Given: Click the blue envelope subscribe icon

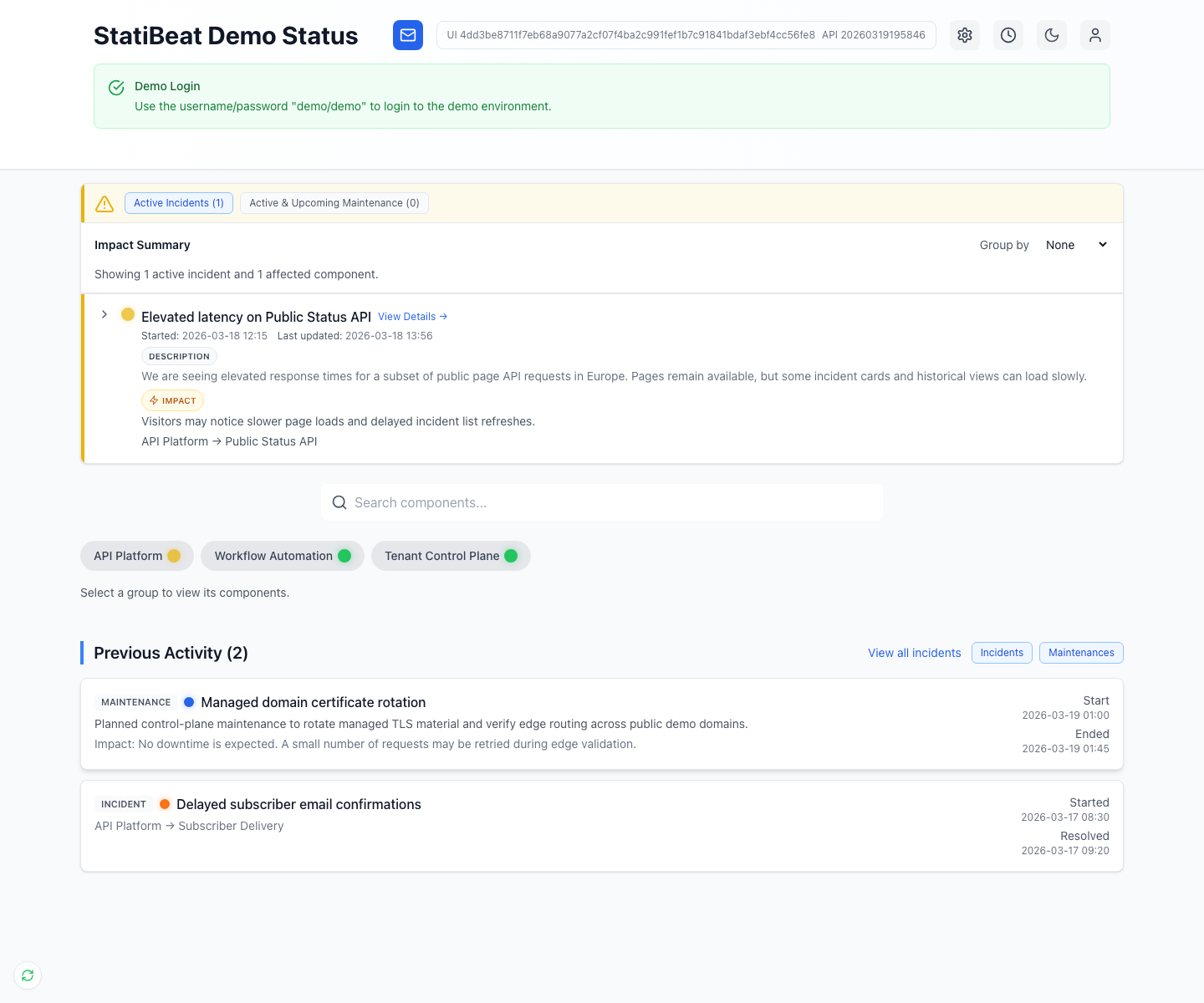Looking at the screenshot, I should 408,35.
